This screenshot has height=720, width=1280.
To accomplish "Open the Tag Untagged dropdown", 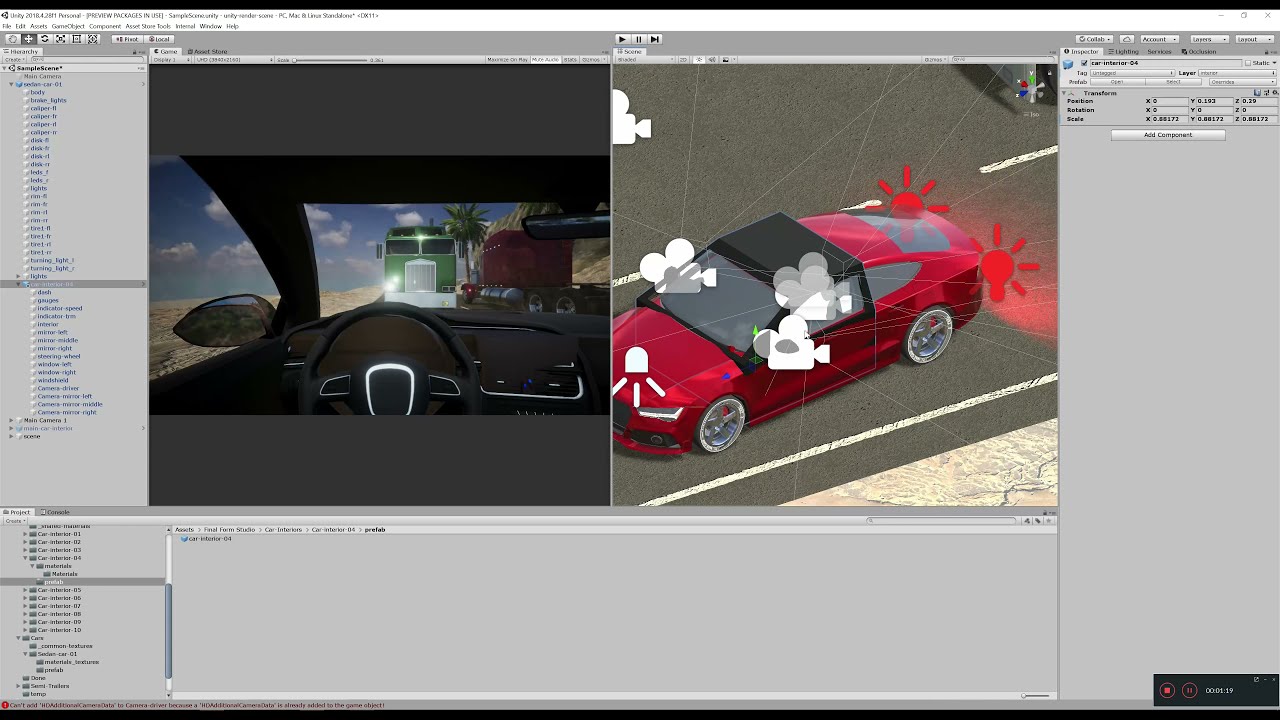I will tap(1132, 73).
